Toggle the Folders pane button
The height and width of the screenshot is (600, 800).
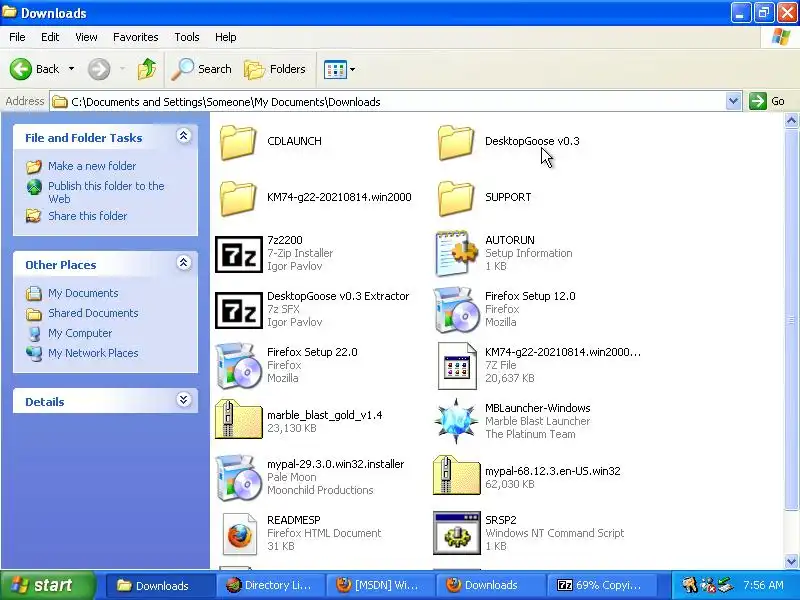coord(275,69)
